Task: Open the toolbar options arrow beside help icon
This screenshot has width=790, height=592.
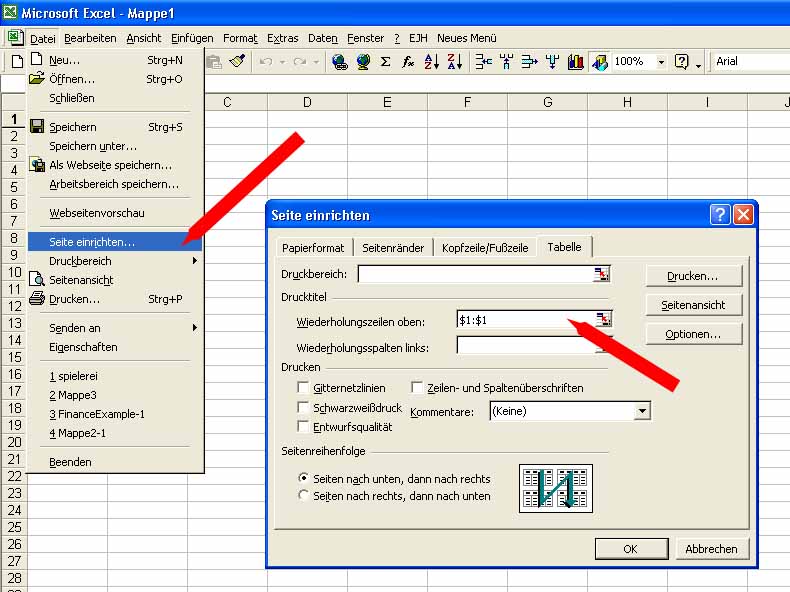Action: (698, 64)
